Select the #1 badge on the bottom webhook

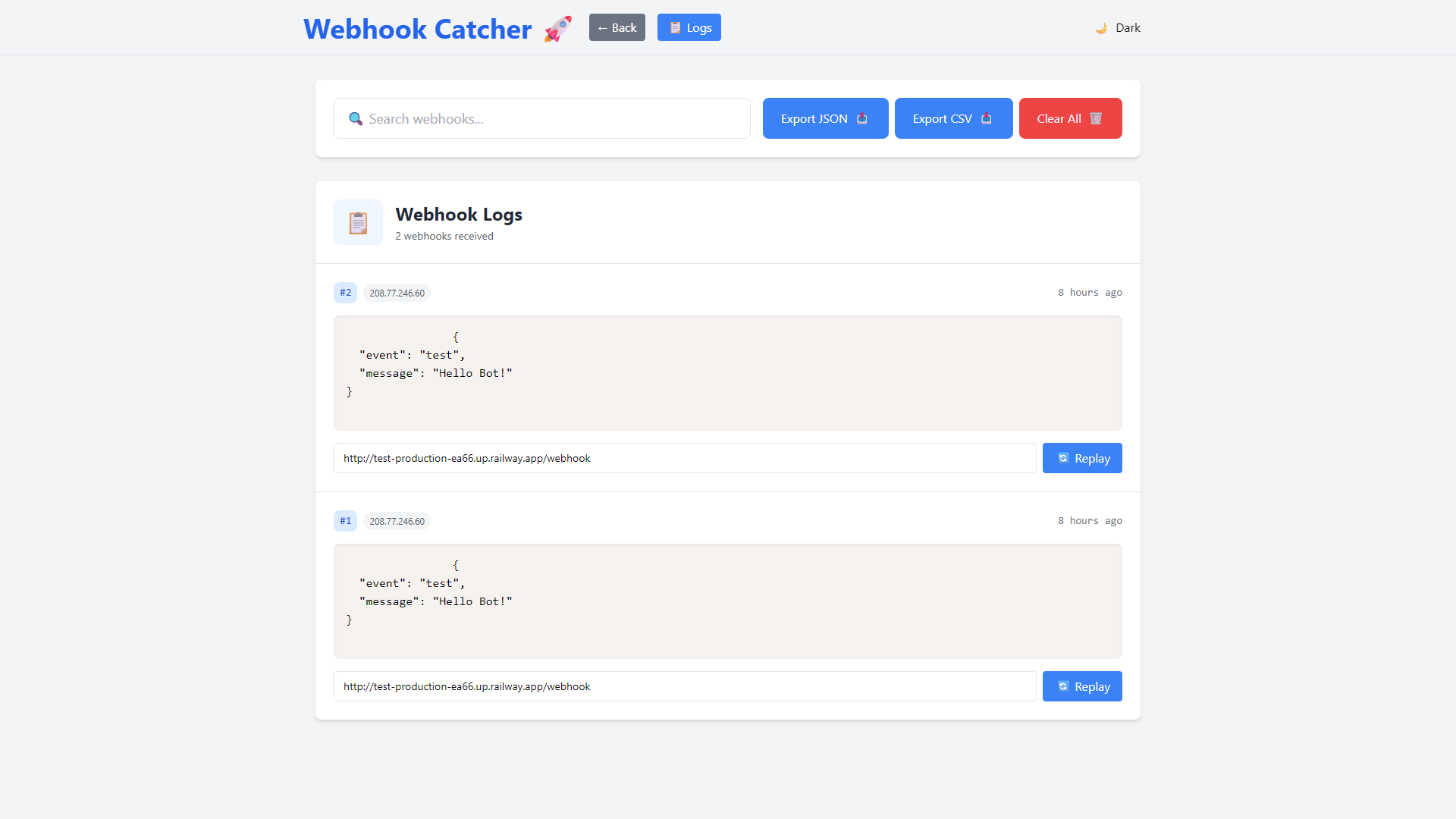pyautogui.click(x=345, y=520)
